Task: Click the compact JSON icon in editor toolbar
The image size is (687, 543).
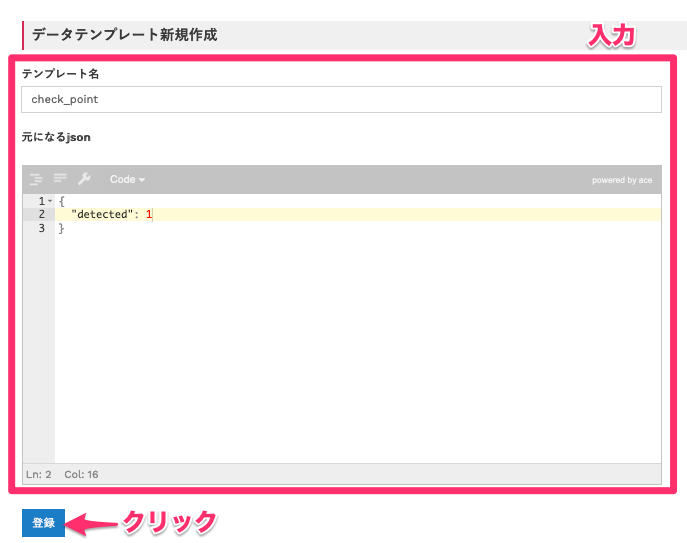Action: [x=60, y=178]
